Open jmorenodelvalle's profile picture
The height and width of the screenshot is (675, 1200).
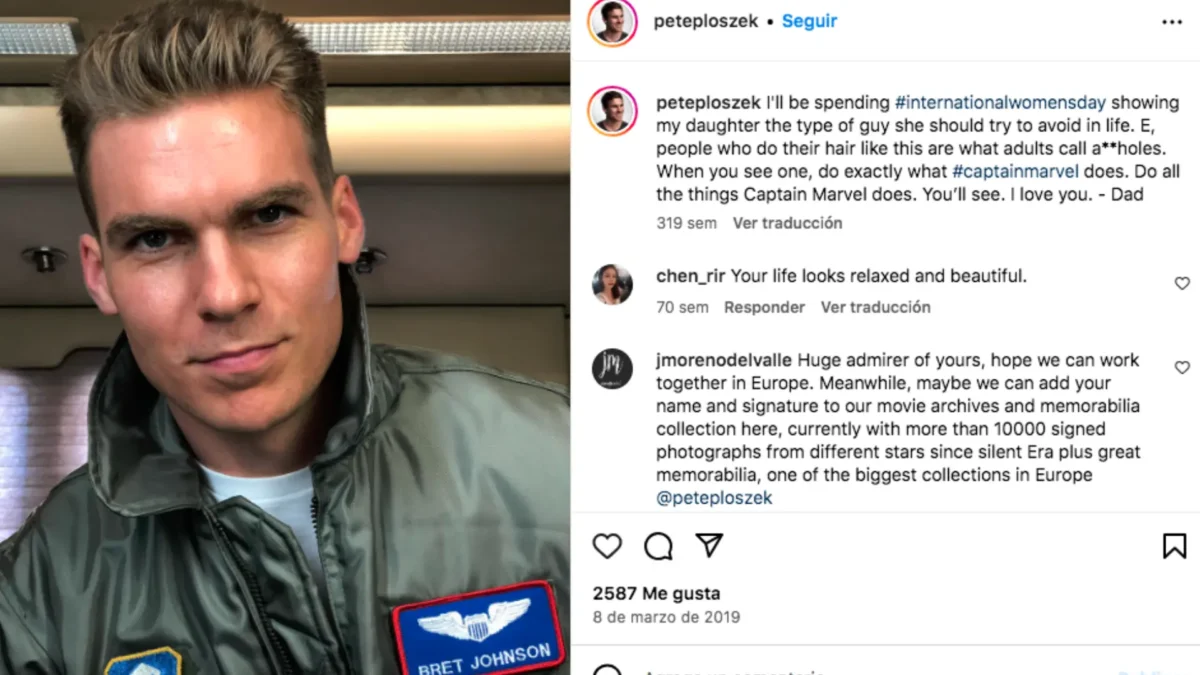pos(612,369)
